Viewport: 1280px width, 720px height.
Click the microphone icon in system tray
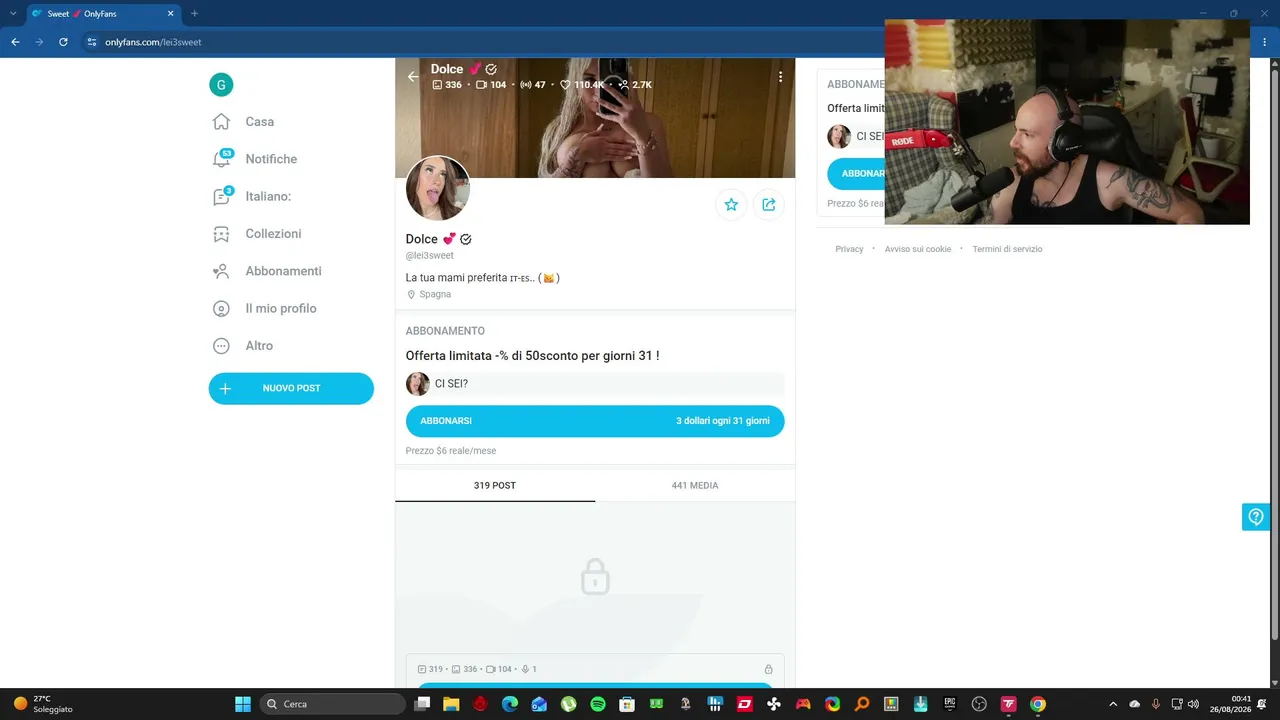(x=1156, y=704)
